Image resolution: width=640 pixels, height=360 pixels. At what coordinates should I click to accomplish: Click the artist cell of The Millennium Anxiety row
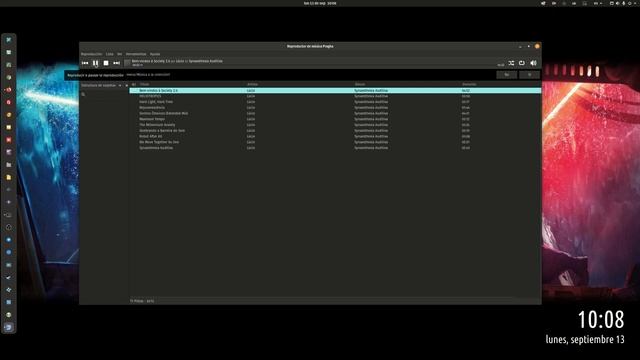pos(251,125)
